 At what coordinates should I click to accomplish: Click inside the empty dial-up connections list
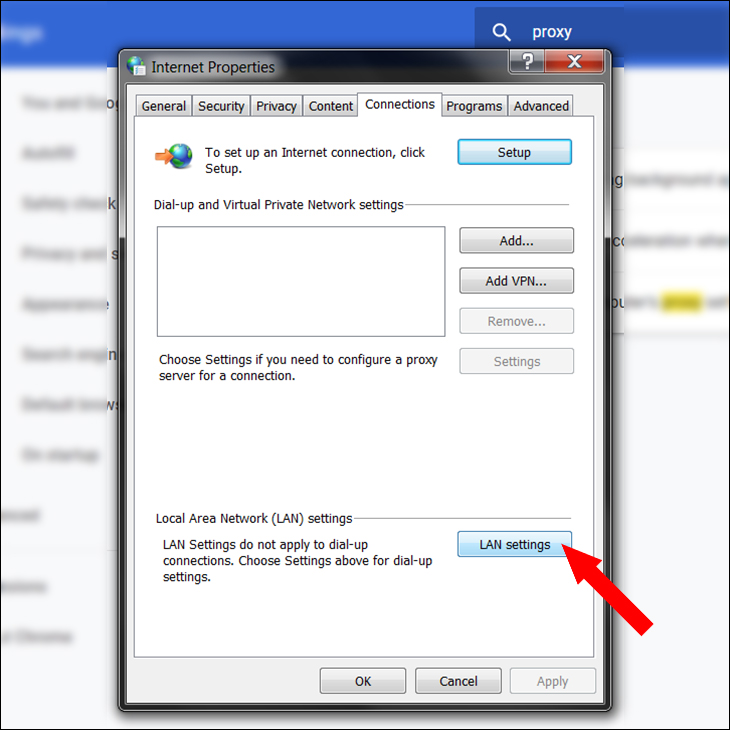pyautogui.click(x=301, y=281)
